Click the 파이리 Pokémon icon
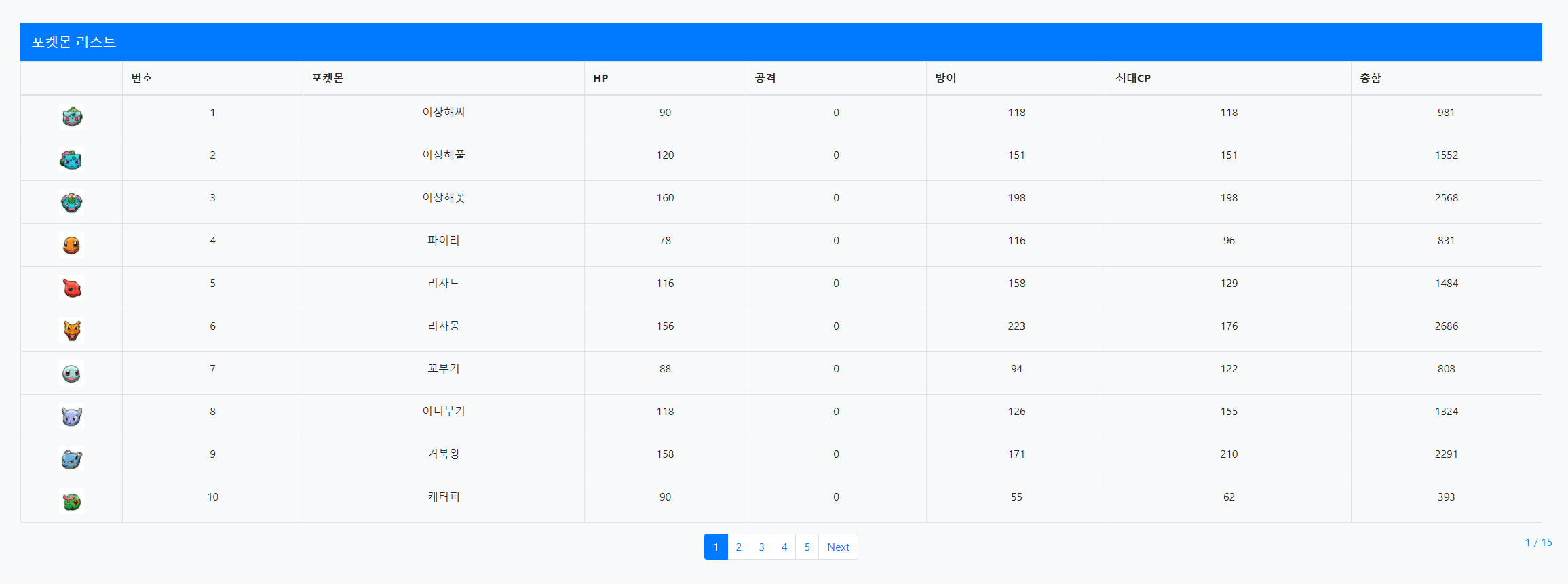1568x584 pixels. coord(72,245)
